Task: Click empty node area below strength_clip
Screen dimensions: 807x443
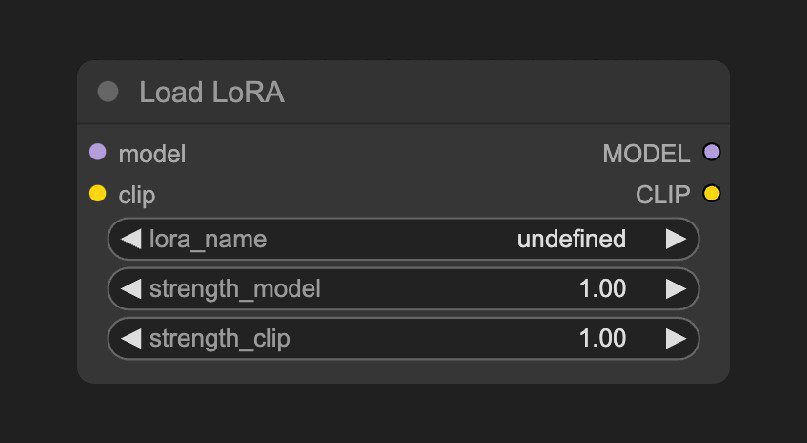Action: point(404,371)
